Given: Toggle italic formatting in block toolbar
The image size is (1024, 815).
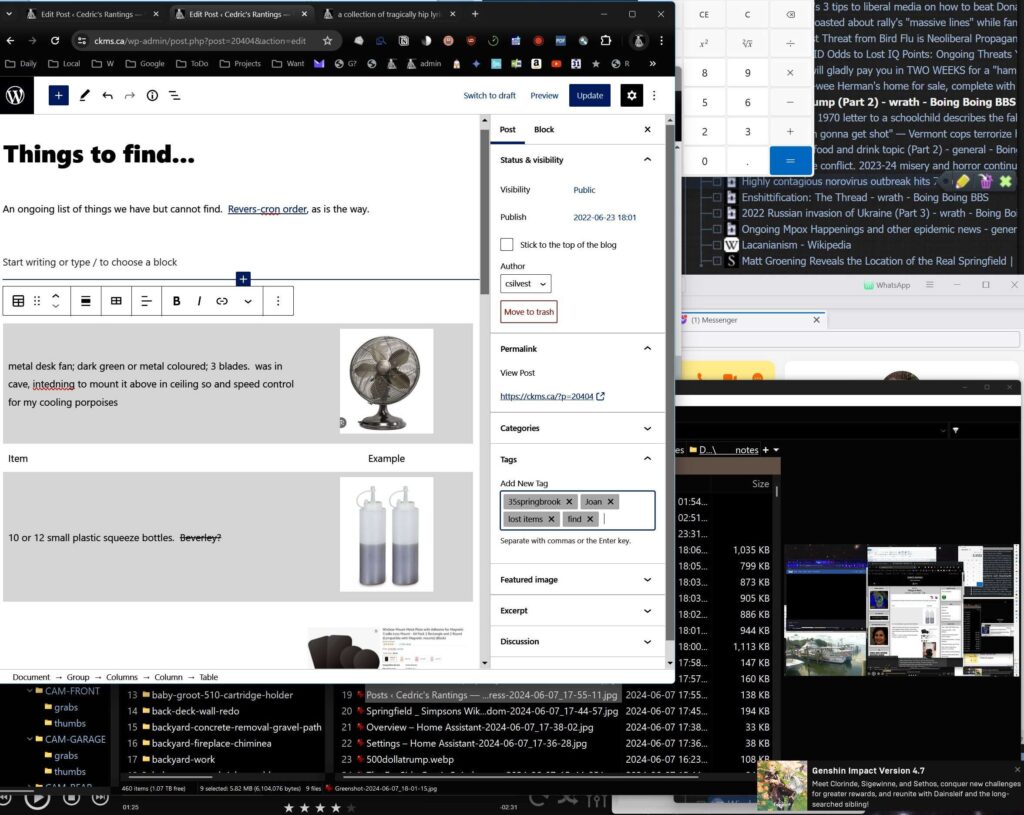Looking at the screenshot, I should pos(199,301).
